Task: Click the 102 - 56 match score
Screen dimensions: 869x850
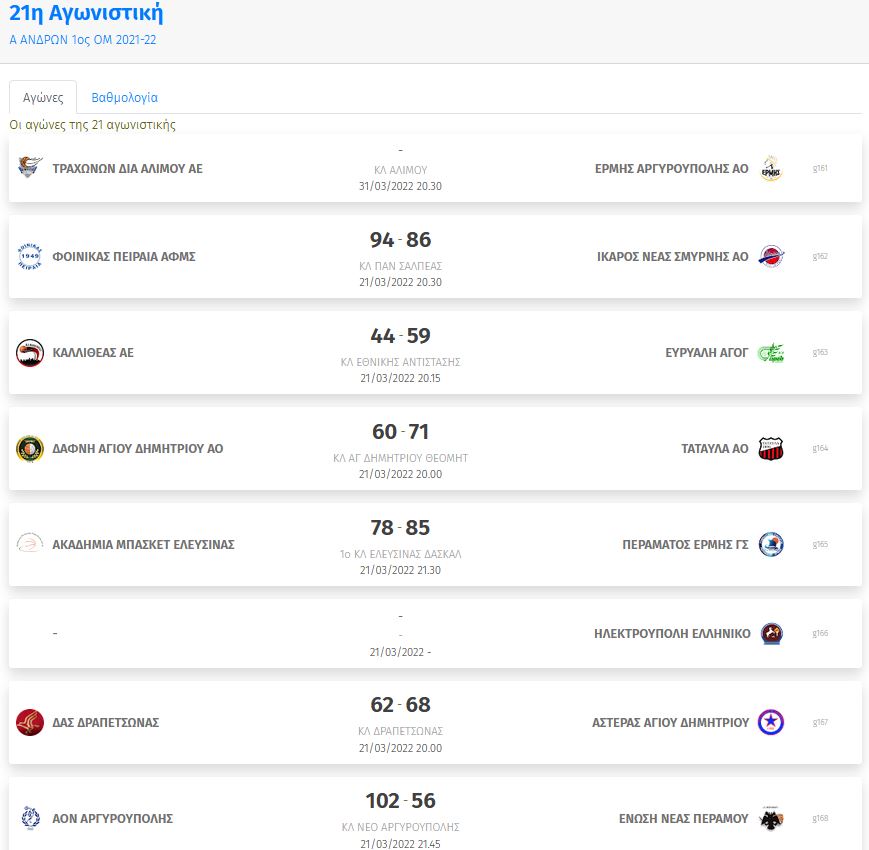Action: [400, 800]
